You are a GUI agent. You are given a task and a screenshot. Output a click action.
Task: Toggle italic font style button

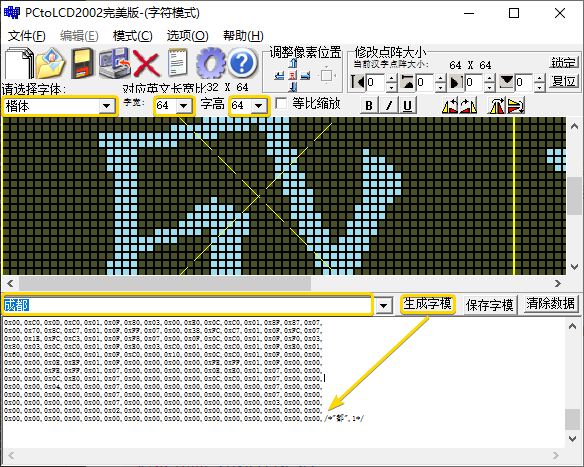click(388, 106)
